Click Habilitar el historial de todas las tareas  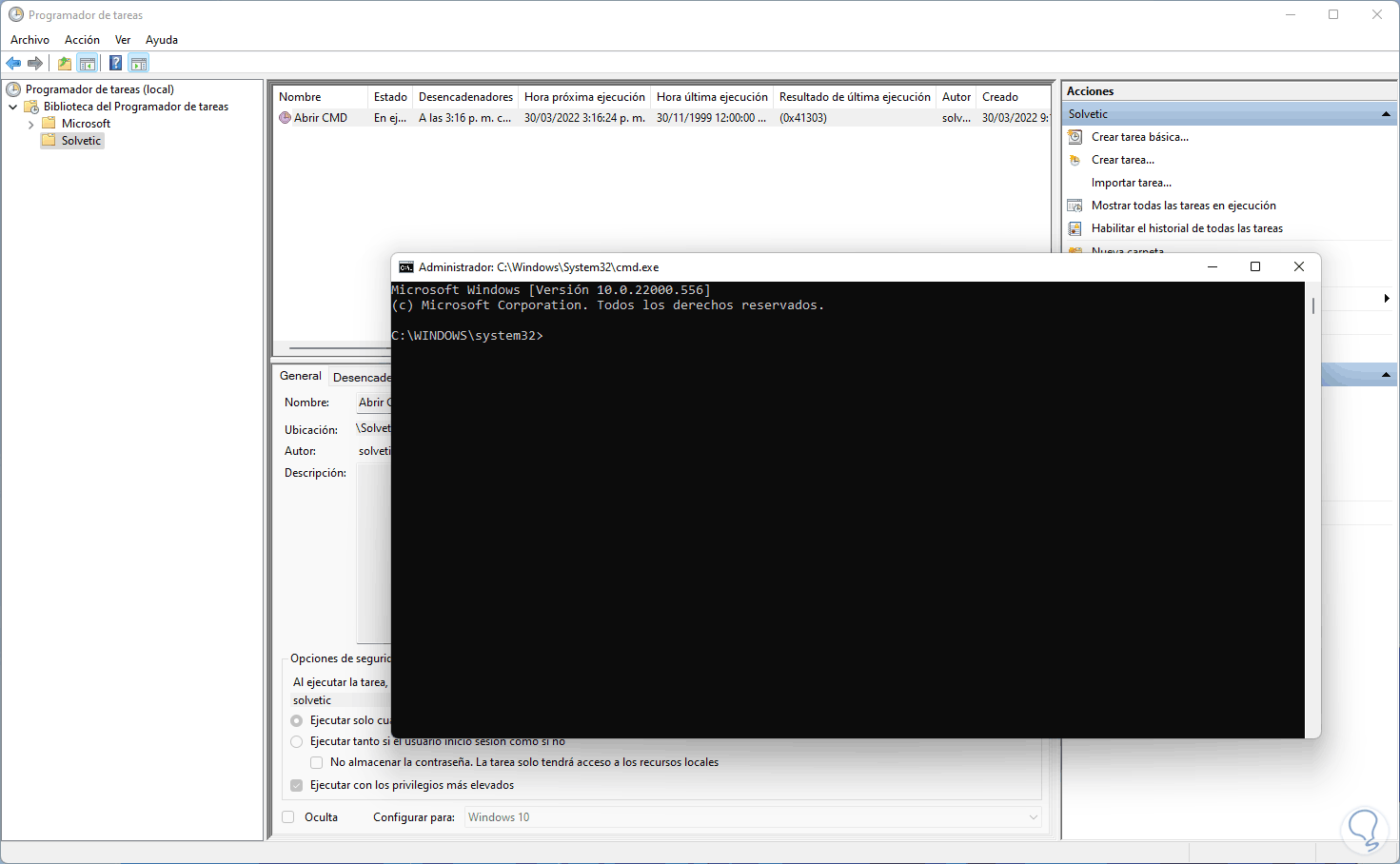coord(1187,228)
